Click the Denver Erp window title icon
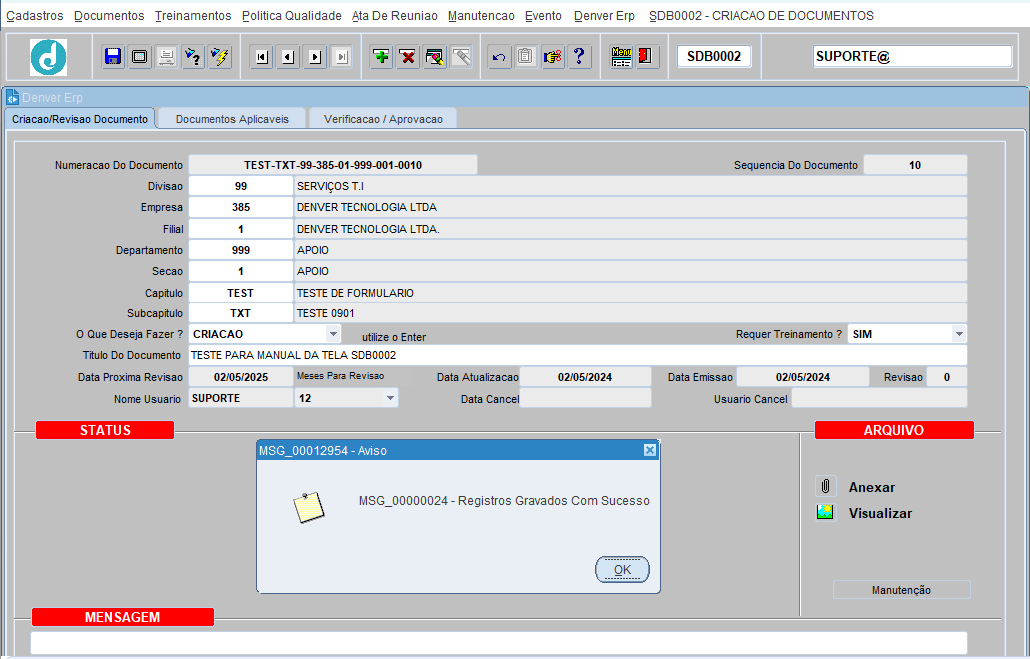The height and width of the screenshot is (659, 1030). pyautogui.click(x=12, y=98)
